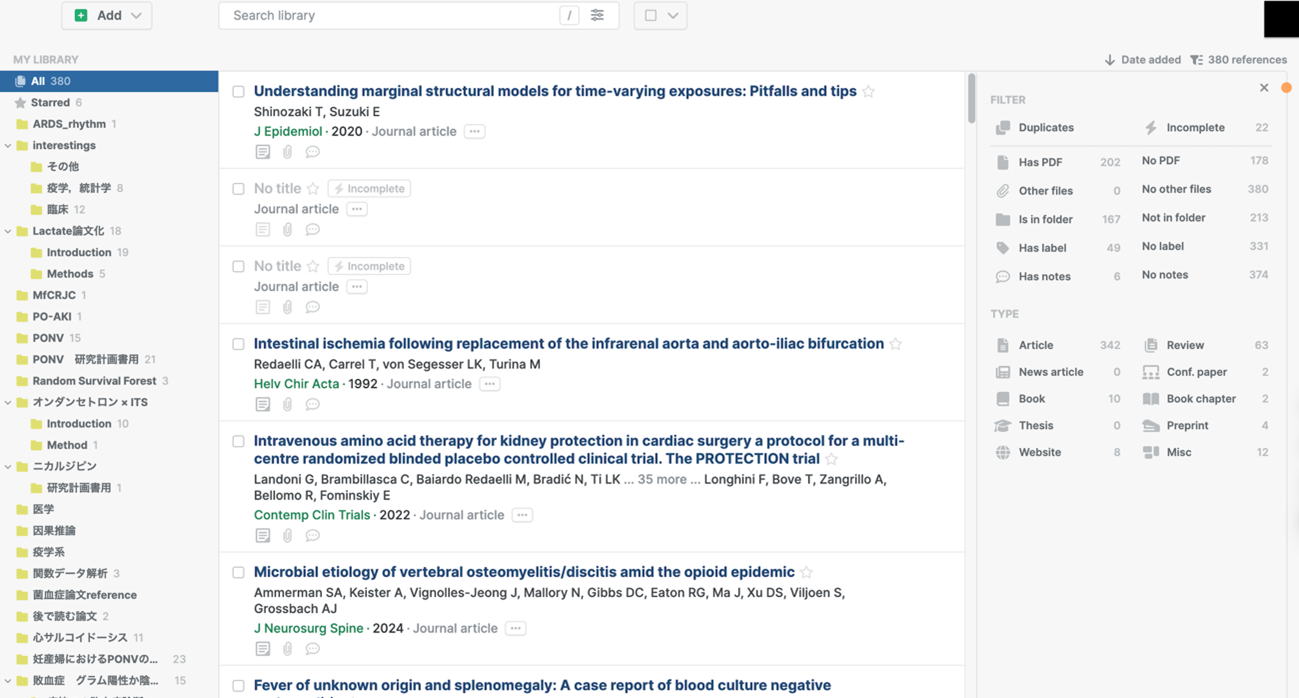
Task: Click the more options ellipsis next to J Epidemiol
Action: coord(474,132)
